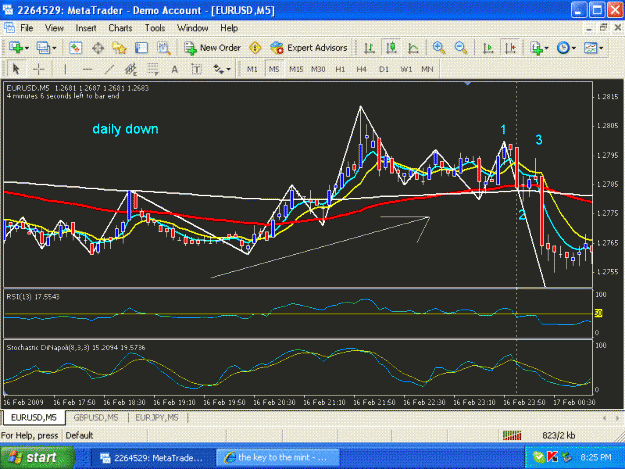The width and height of the screenshot is (625, 469).
Task: Click the green shield tray icon
Action: [539, 457]
